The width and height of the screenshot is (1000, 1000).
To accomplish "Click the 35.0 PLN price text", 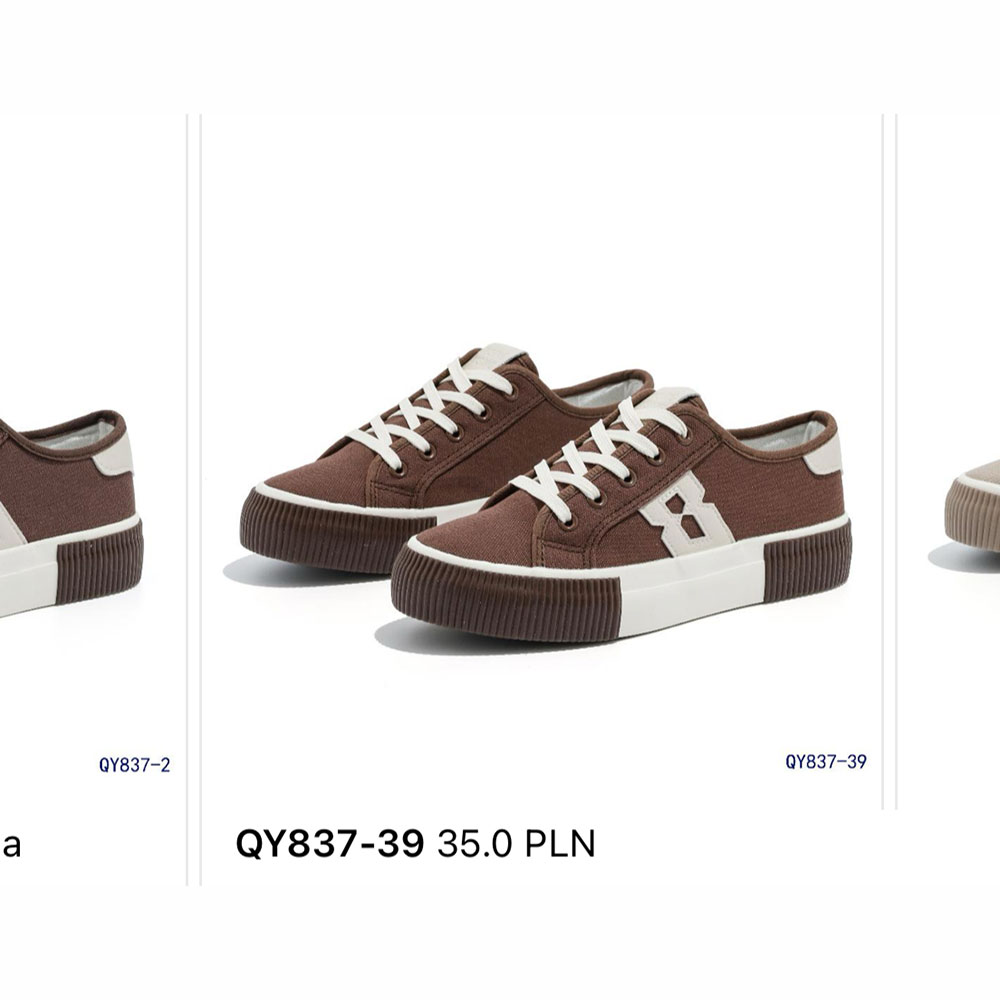I will pos(517,844).
